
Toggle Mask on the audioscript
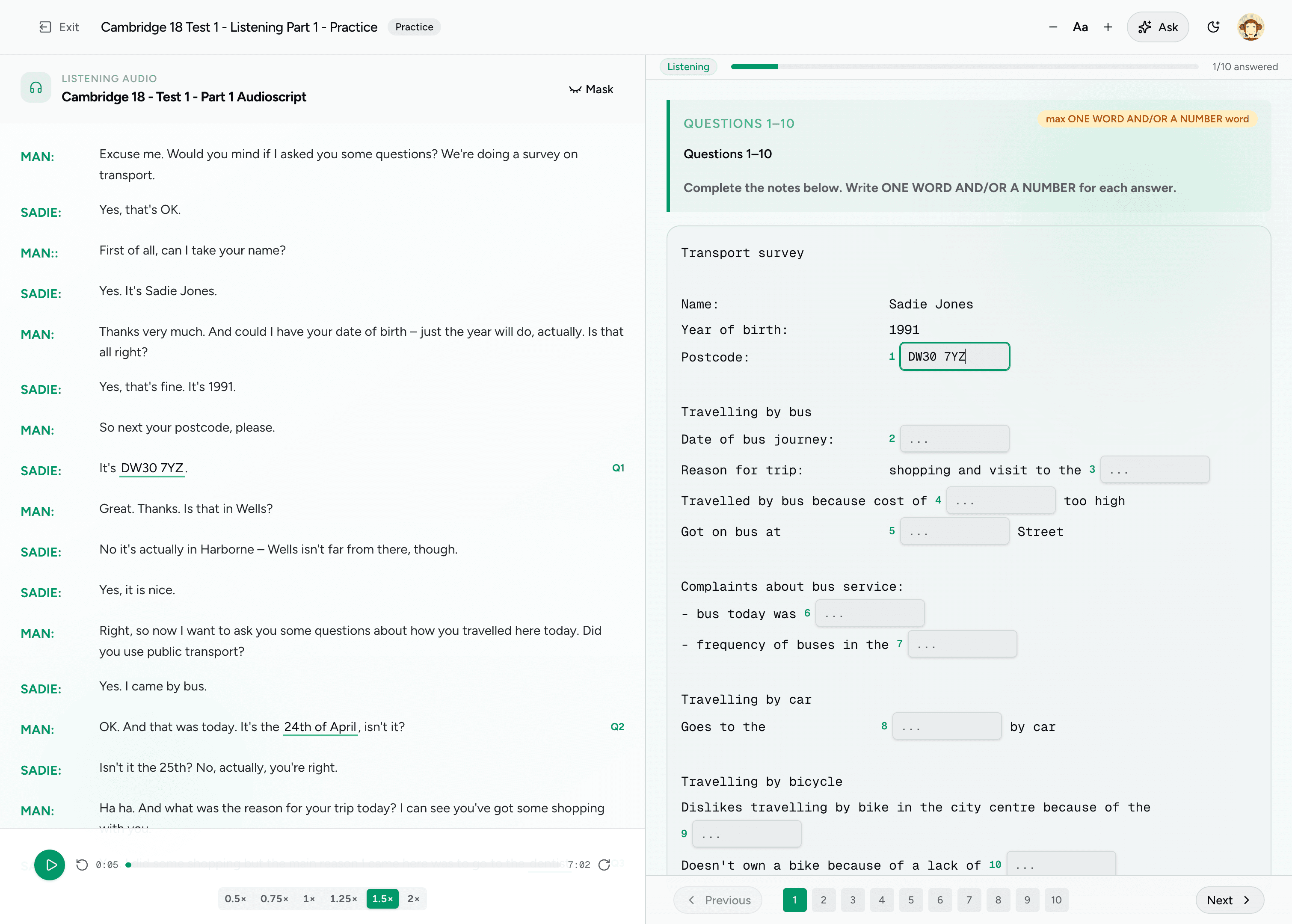click(x=591, y=89)
